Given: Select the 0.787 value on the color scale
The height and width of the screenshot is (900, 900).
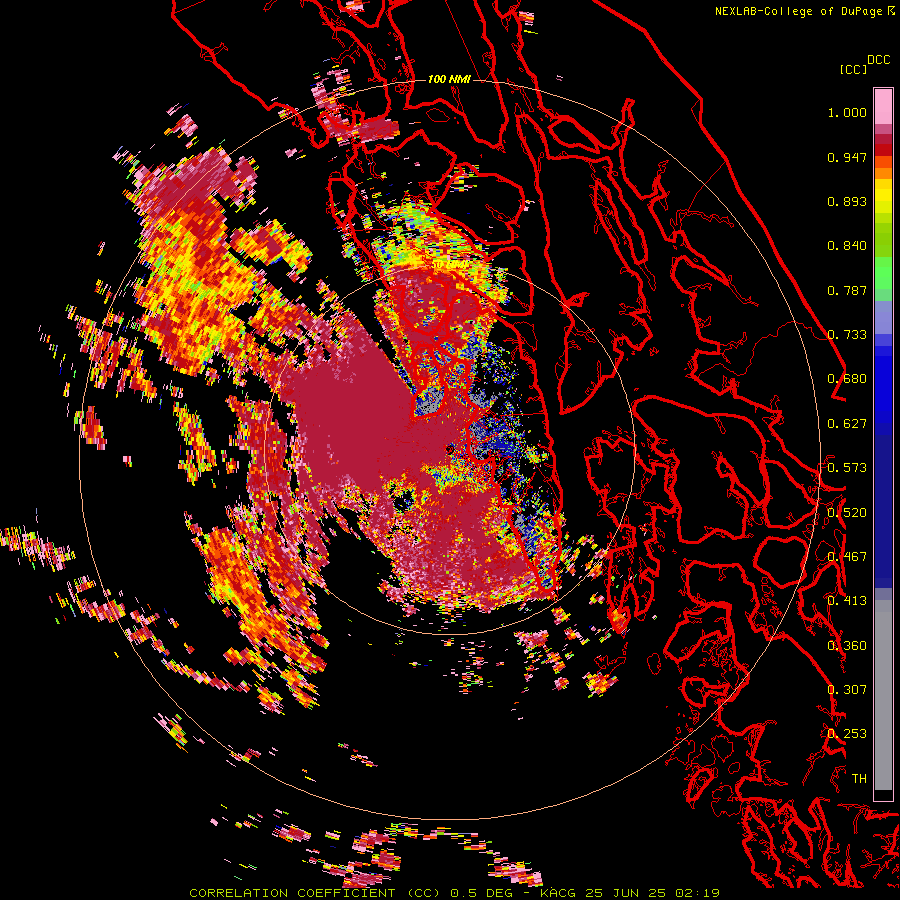Looking at the screenshot, I should [x=847, y=290].
